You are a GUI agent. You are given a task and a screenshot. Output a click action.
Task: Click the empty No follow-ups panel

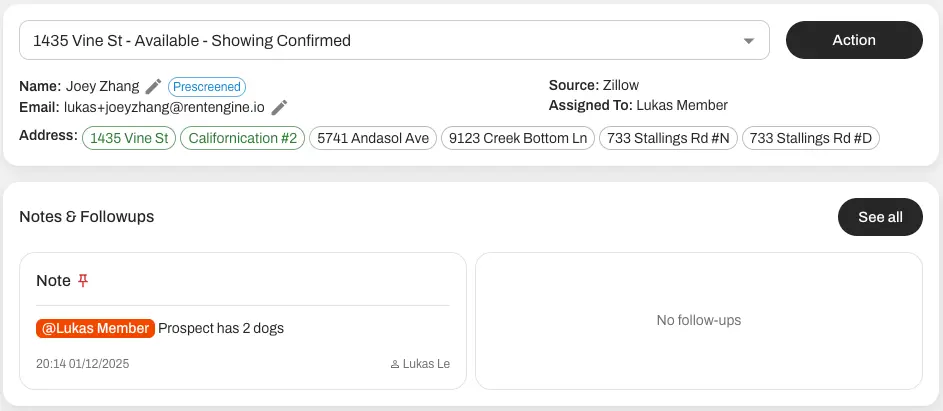point(698,320)
